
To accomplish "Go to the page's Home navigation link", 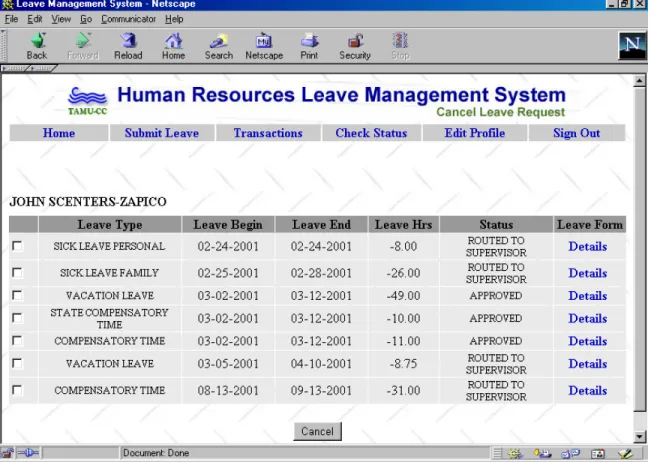I will click(59, 133).
